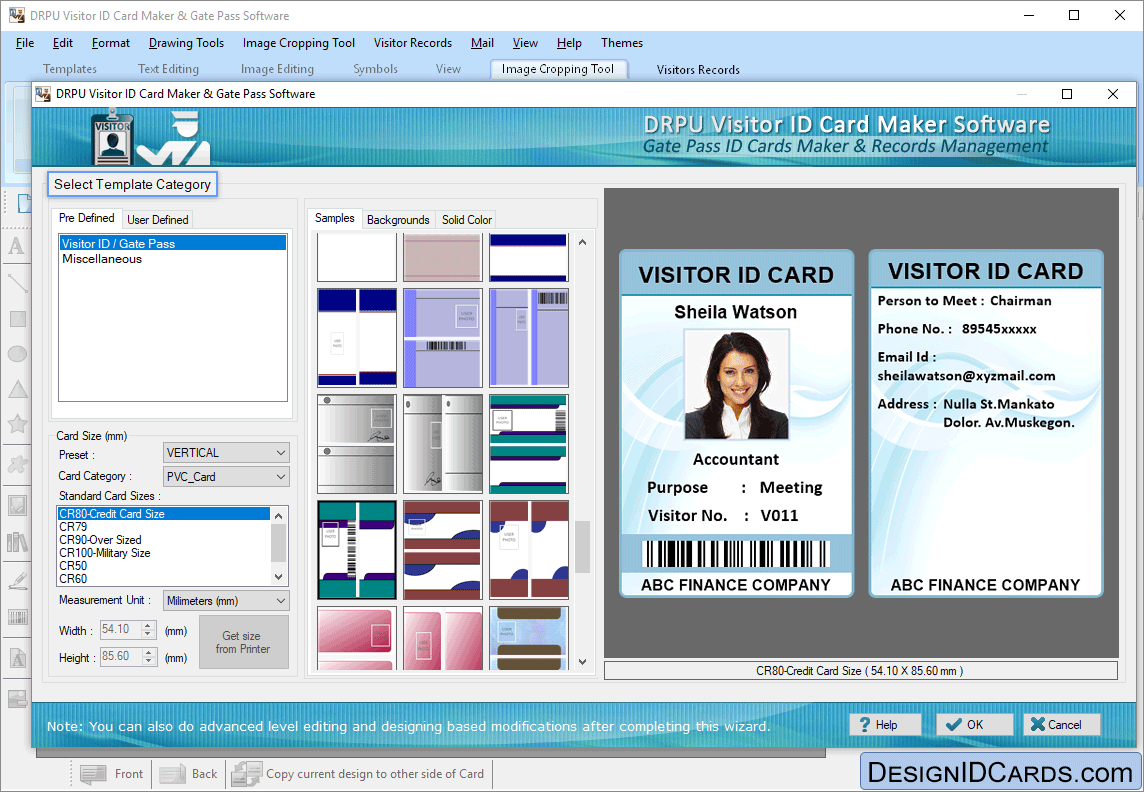Decrease Height with the down stepper arrow
The height and width of the screenshot is (792, 1144).
pos(148,661)
